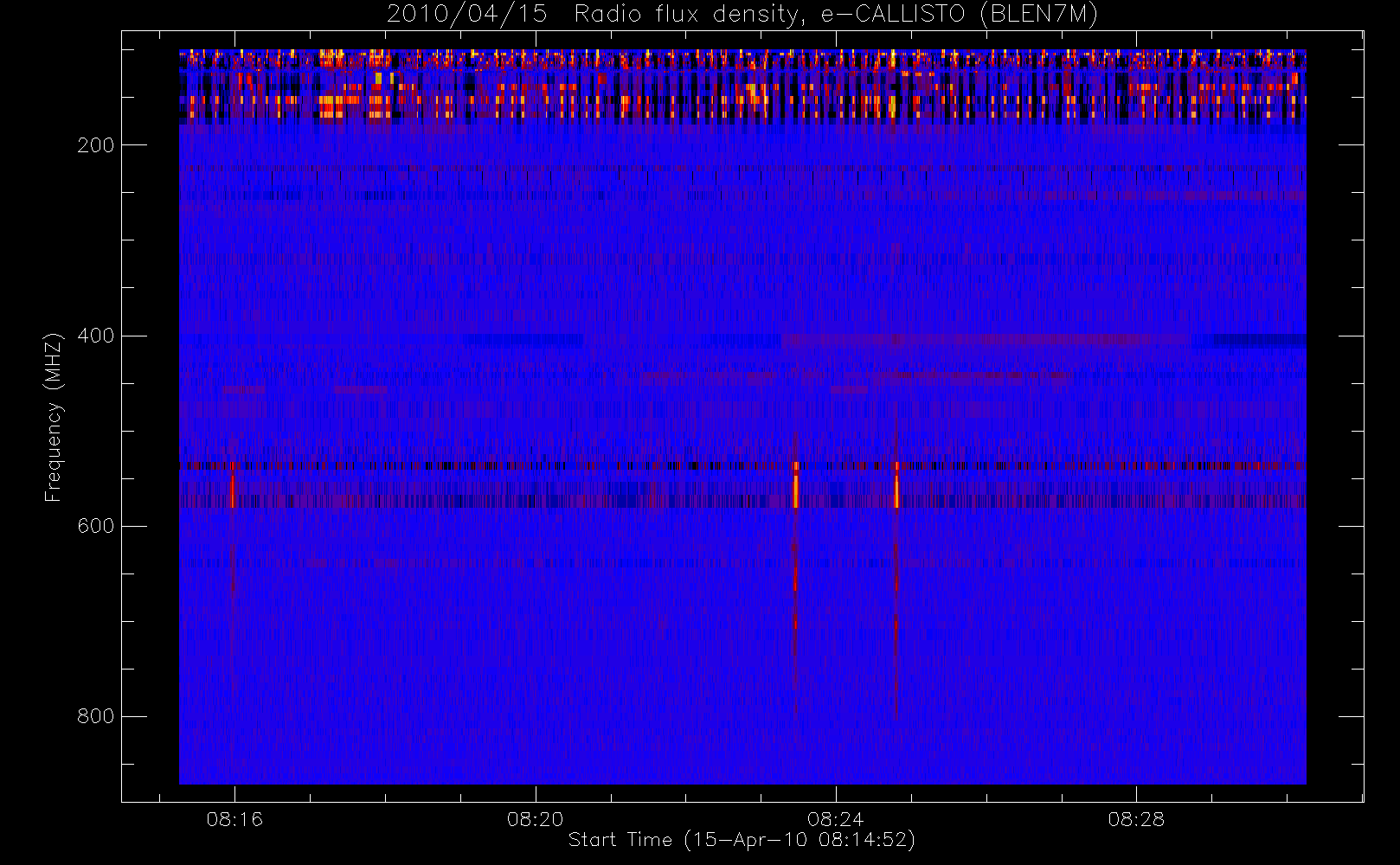
Task: Click the plot title '2010/04/15 Radio flux density'
Action: 742,15
